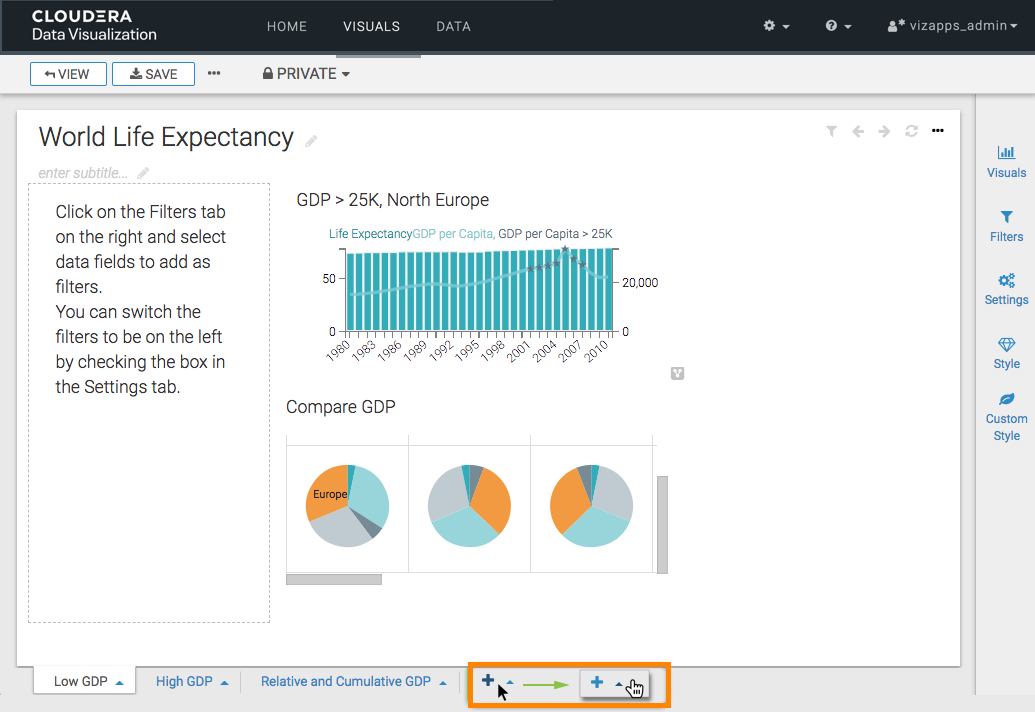Expand the PRIVATE visibility dropdown
This screenshot has width=1035, height=712.
306,74
